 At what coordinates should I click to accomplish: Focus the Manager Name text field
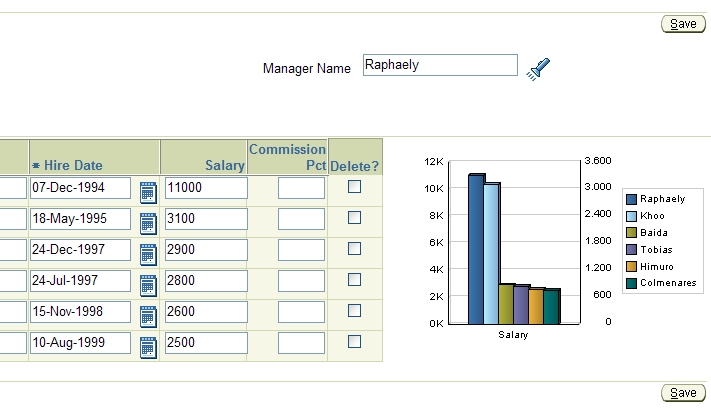(x=440, y=66)
